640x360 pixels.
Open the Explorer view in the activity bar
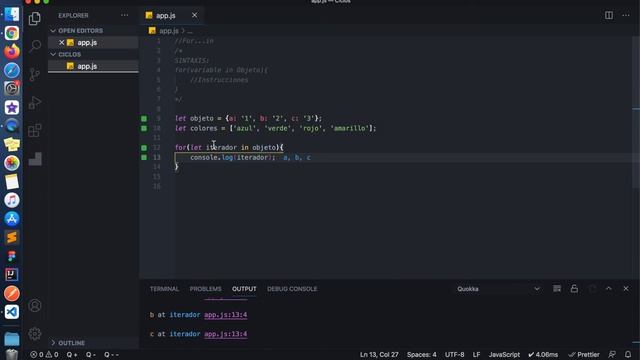point(35,18)
